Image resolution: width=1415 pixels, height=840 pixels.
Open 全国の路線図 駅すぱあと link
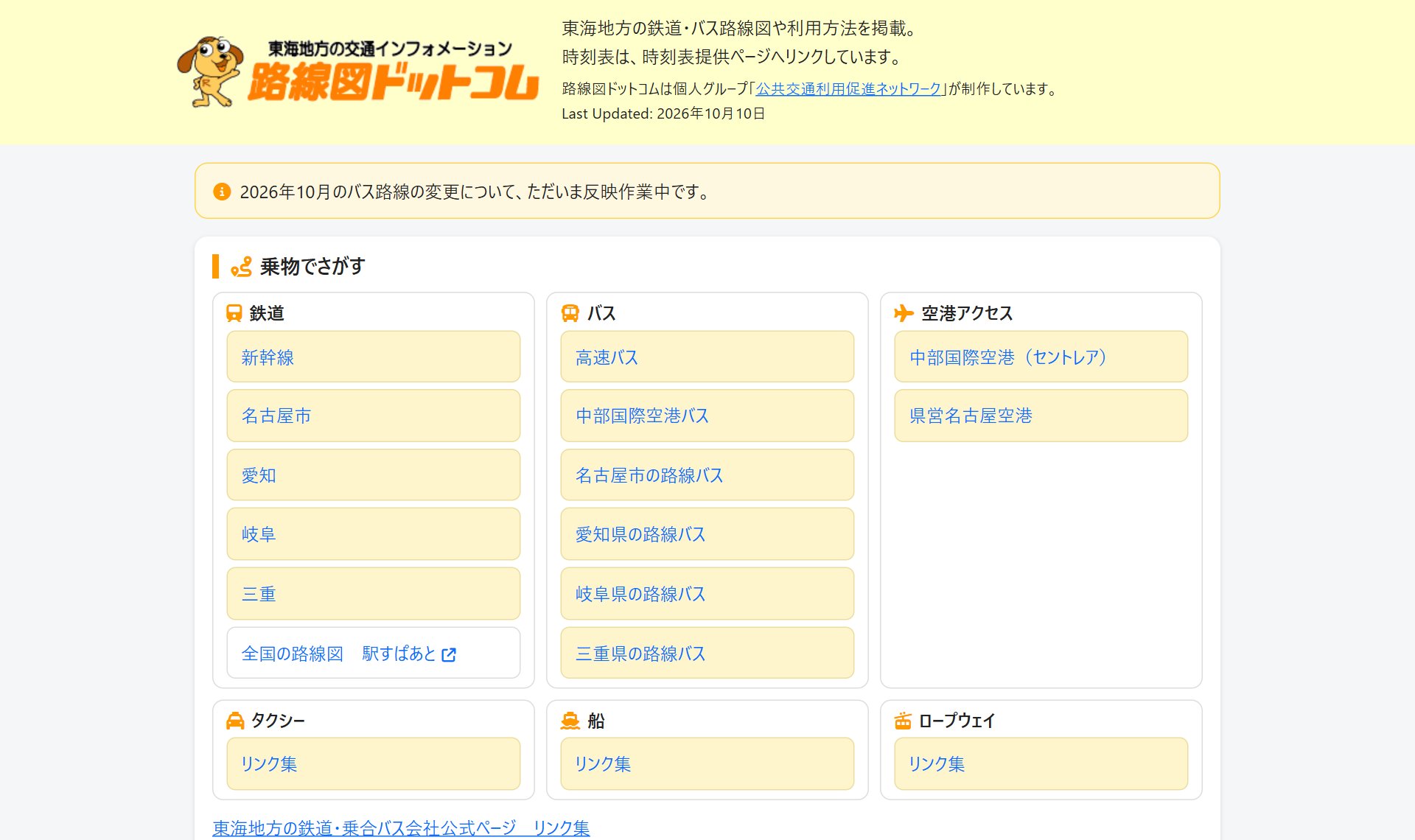(x=374, y=653)
